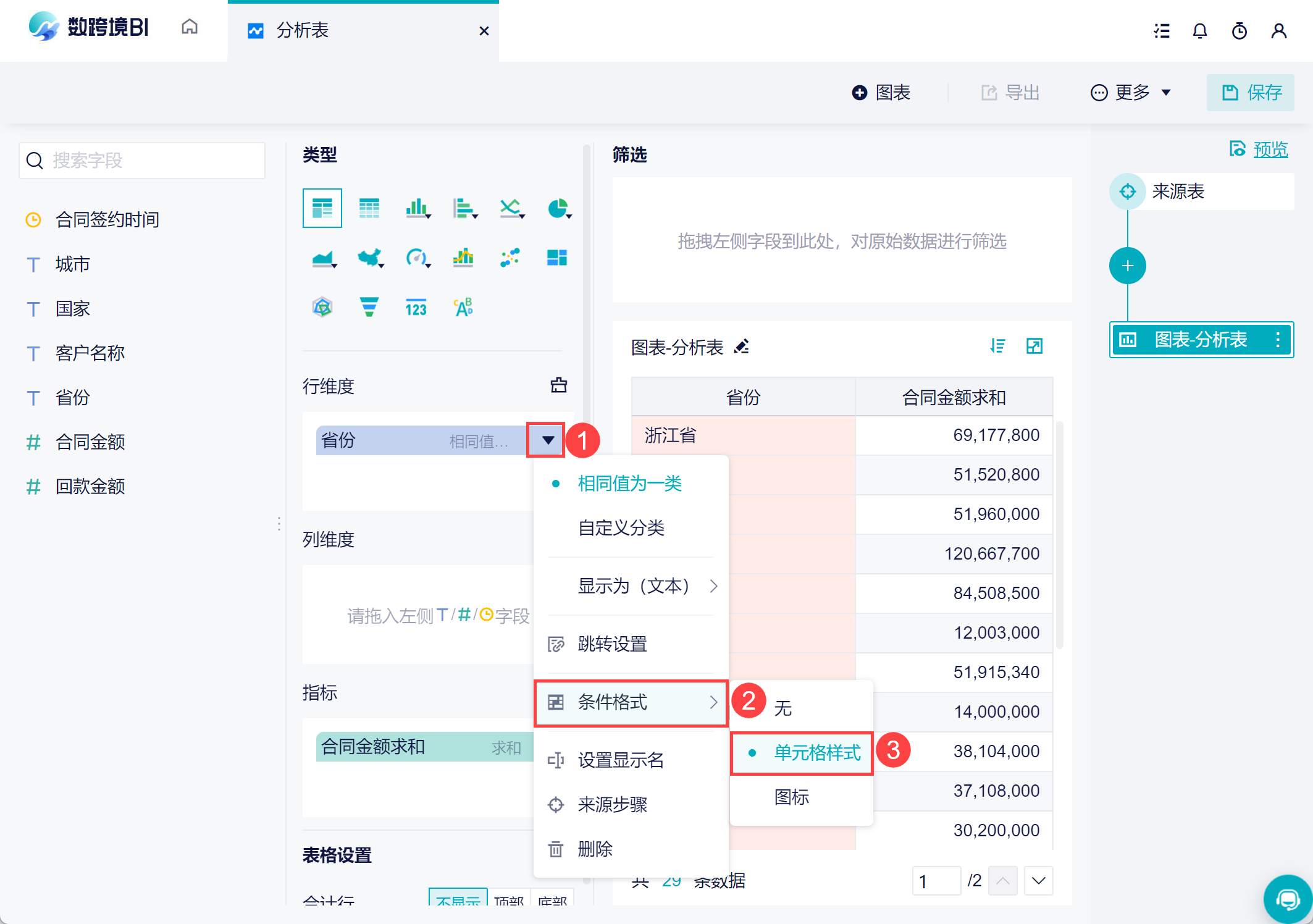
Task: Select 无 in conditional format submenu
Action: click(783, 708)
